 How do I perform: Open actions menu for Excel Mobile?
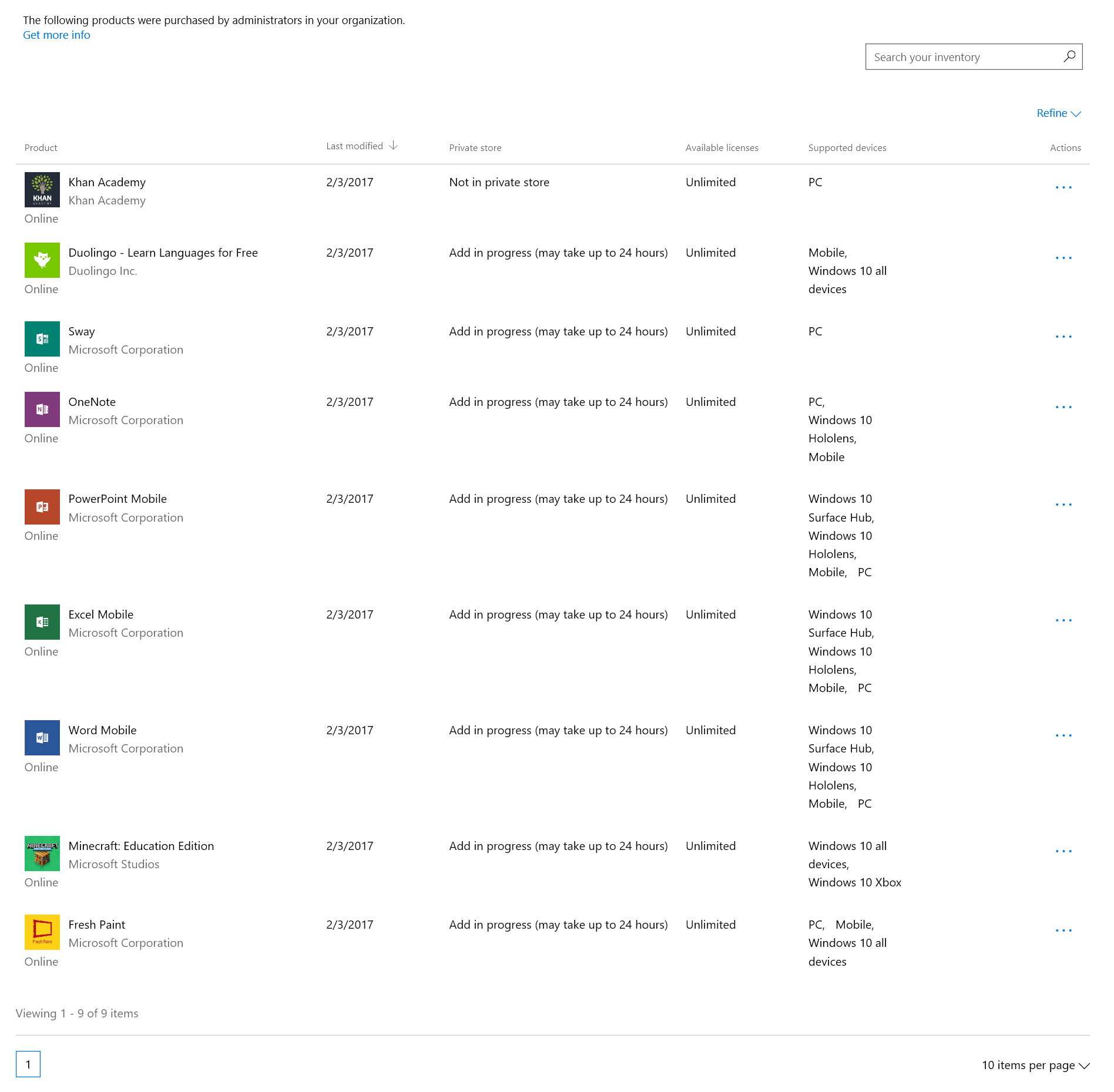coord(1063,620)
